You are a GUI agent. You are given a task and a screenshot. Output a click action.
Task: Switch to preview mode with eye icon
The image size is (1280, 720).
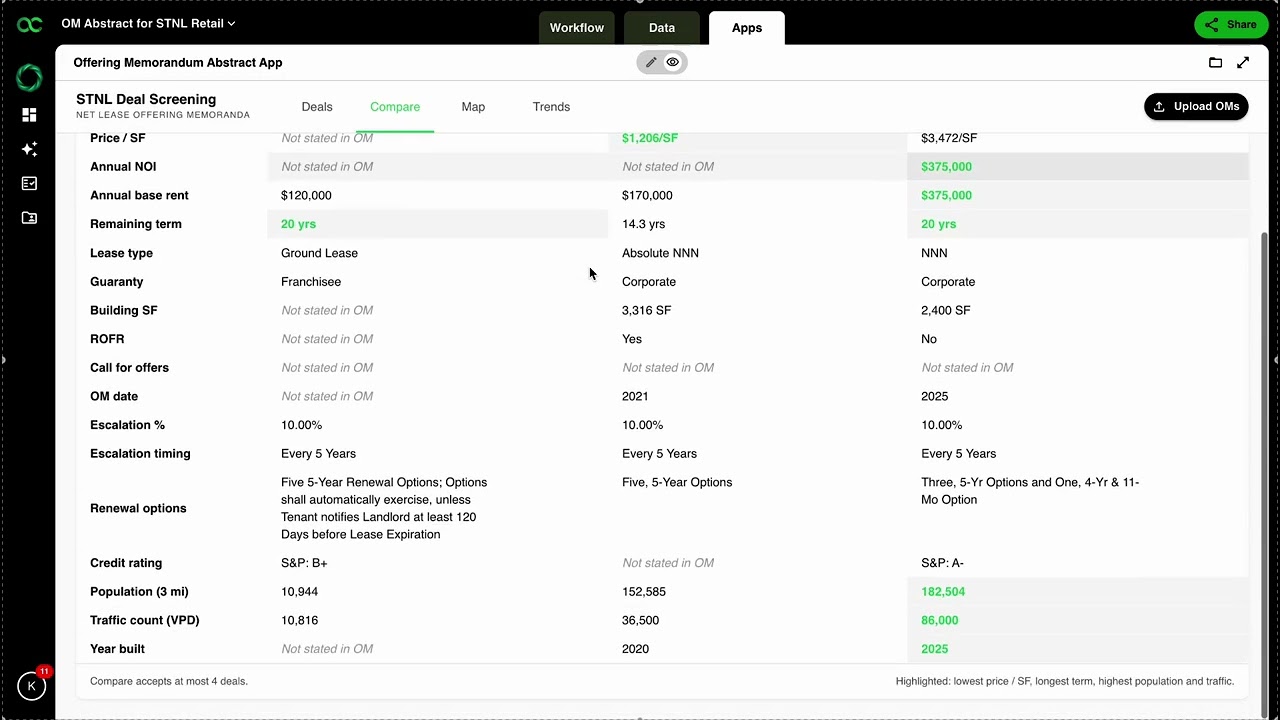click(x=673, y=62)
